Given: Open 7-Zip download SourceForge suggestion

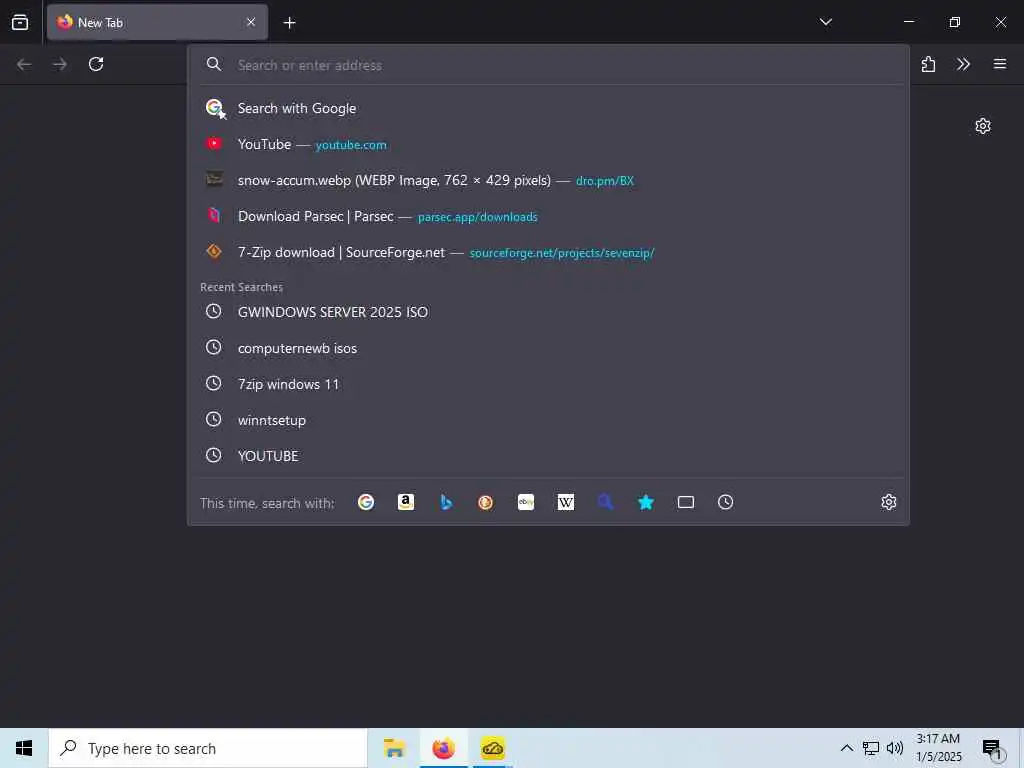Looking at the screenshot, I should tap(549, 253).
